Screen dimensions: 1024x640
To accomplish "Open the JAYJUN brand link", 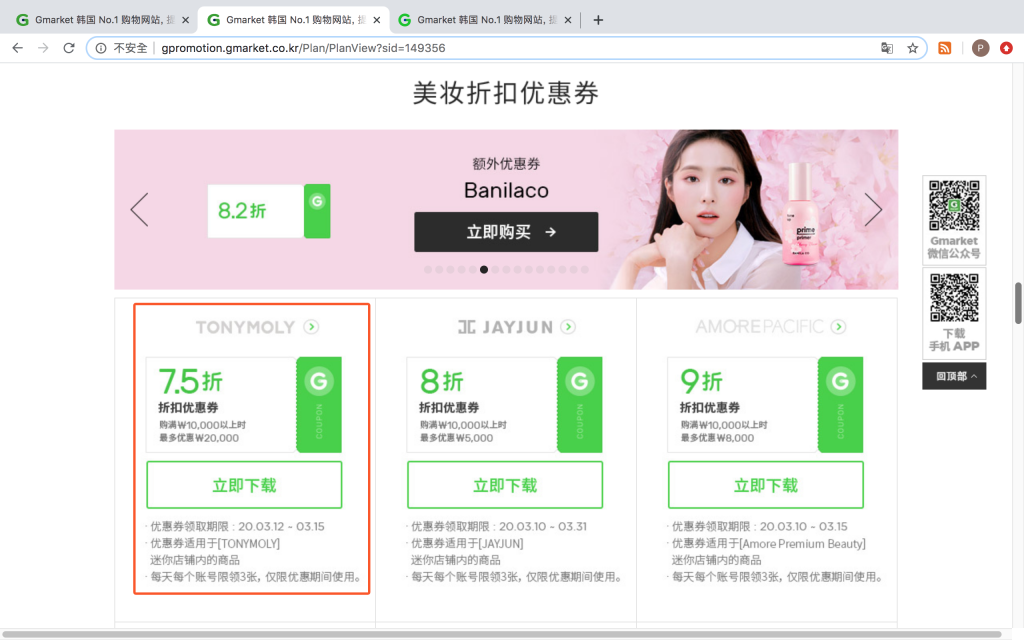I will click(505, 327).
